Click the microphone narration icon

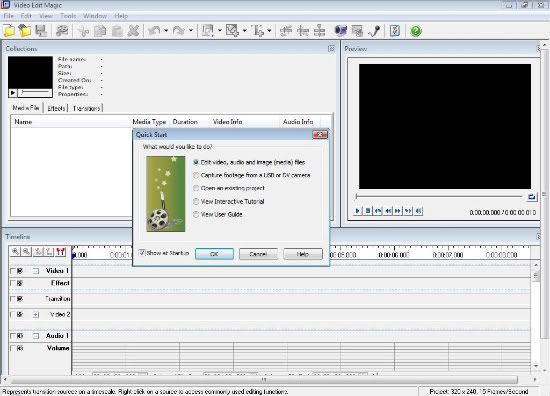pyautogui.click(x=374, y=31)
